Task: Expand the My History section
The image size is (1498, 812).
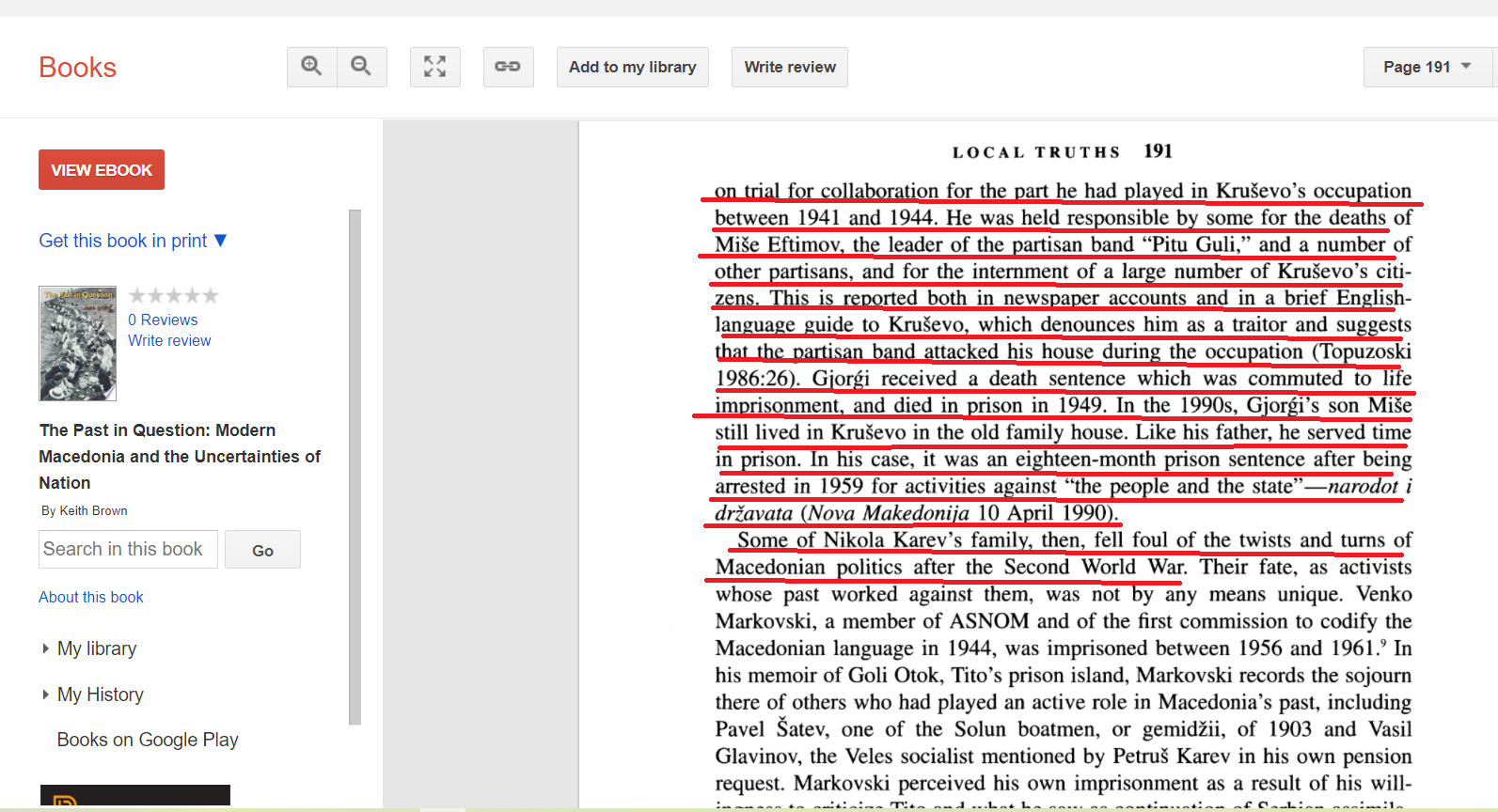Action: 93,695
